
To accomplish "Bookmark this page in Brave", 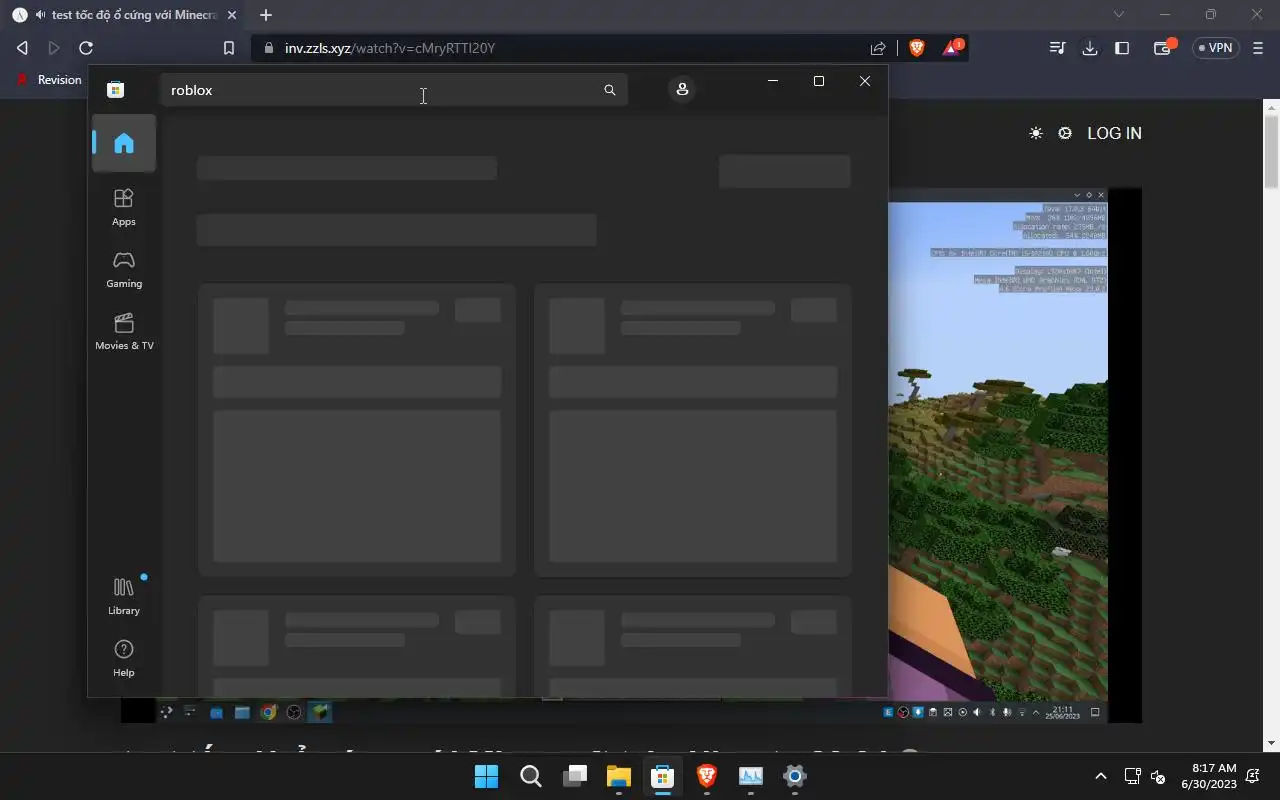I will point(229,48).
